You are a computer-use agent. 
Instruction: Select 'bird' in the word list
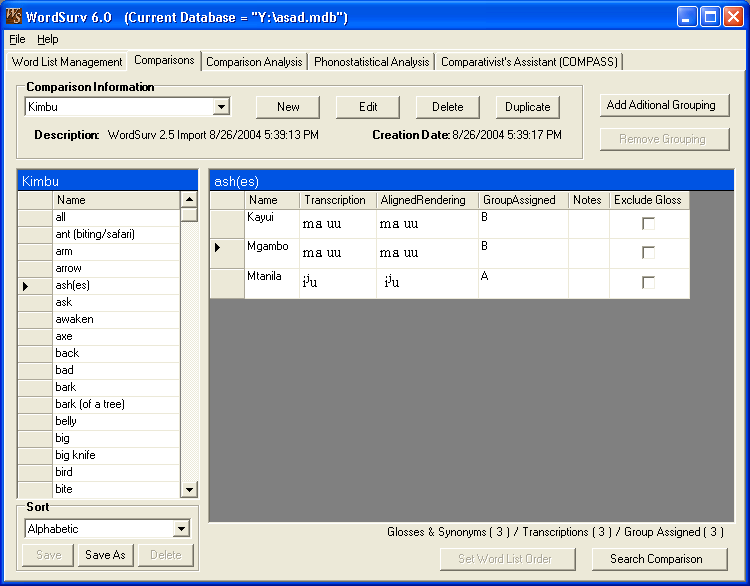pos(116,472)
